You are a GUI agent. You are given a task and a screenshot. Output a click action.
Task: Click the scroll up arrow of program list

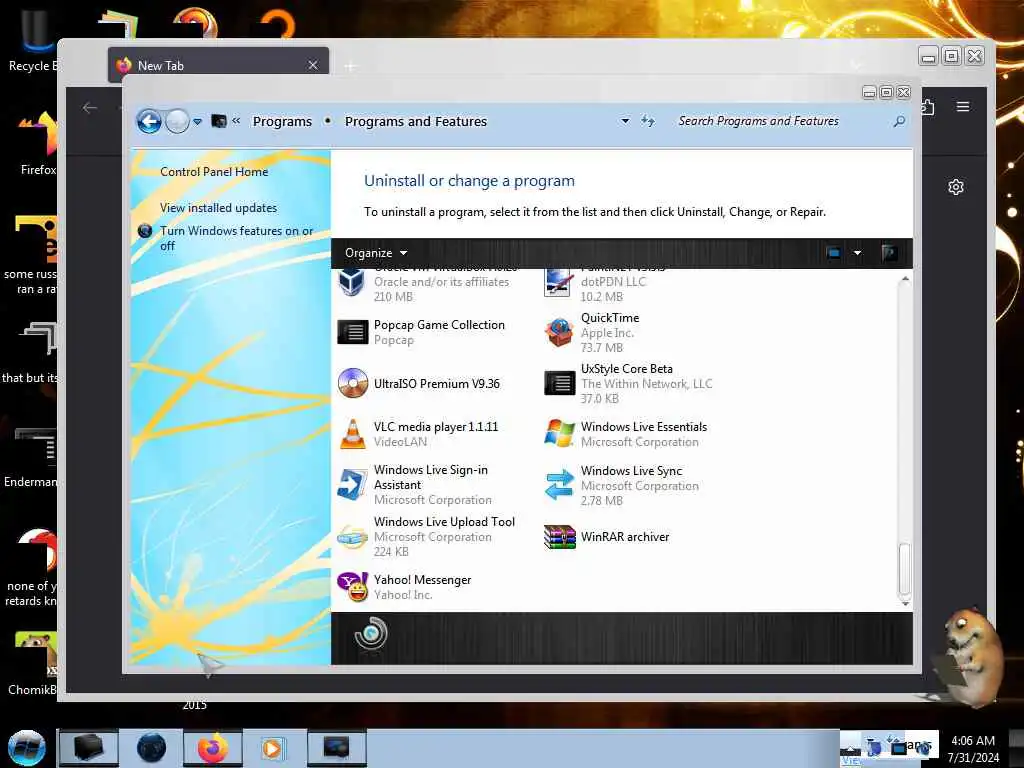pyautogui.click(x=904, y=279)
